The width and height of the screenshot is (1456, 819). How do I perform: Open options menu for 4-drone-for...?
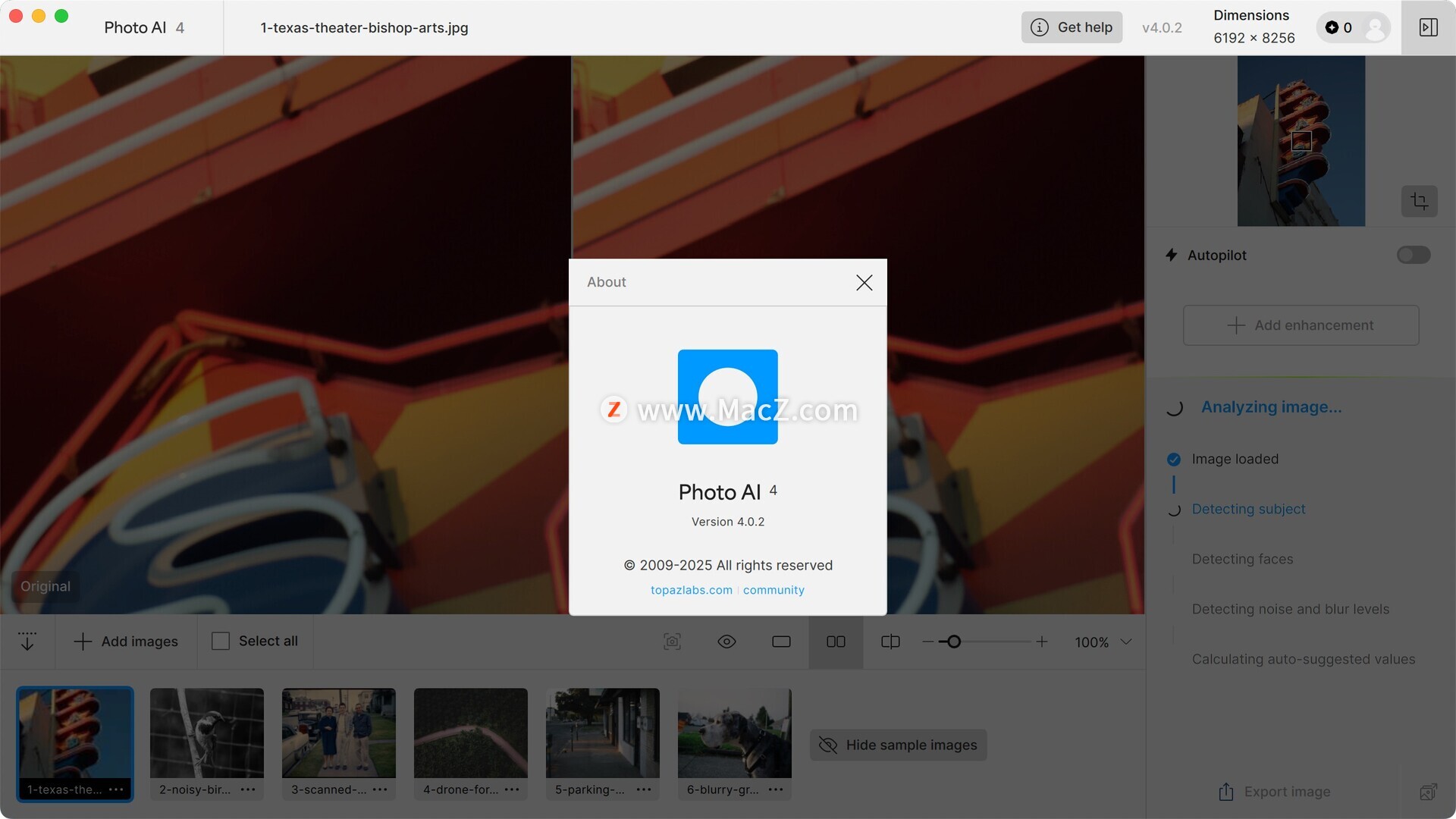point(512,789)
